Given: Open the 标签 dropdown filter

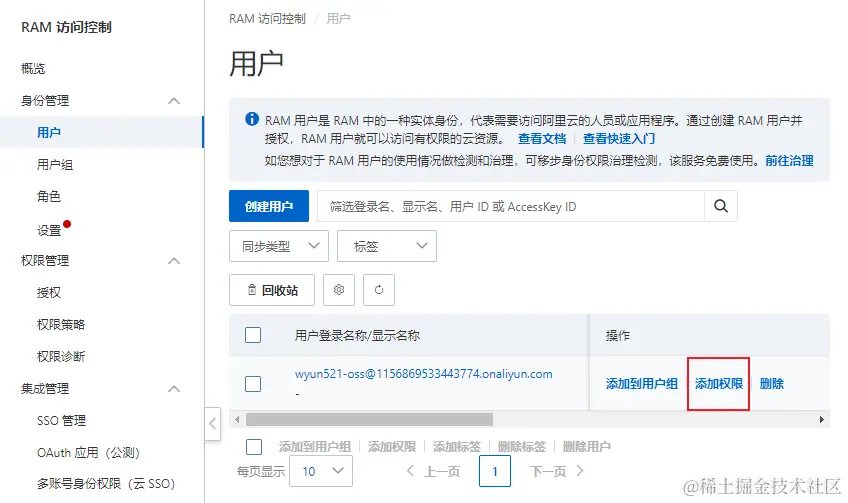Looking at the screenshot, I should tap(387, 246).
